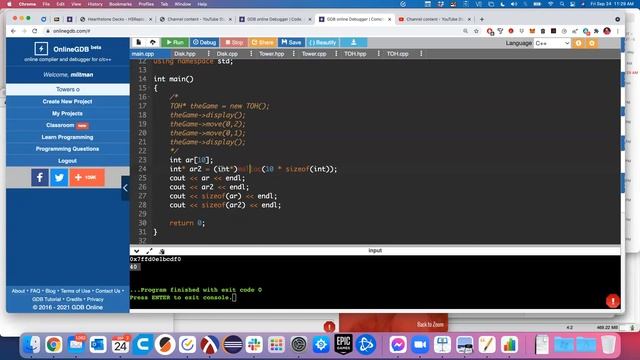Bookmark page with star icon

[x=476, y=31]
